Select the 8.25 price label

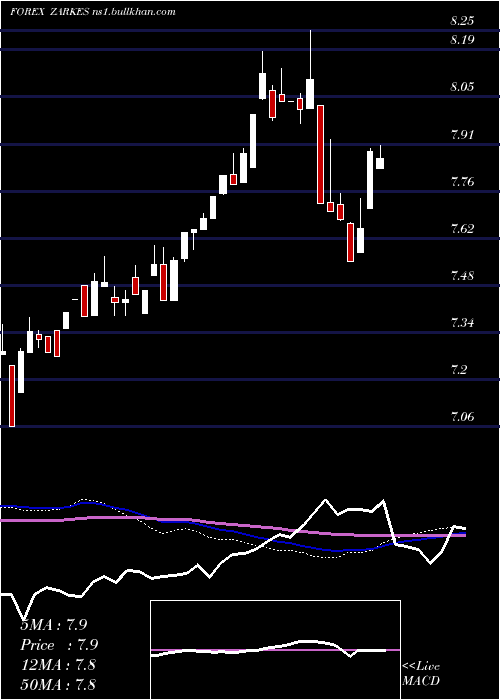pos(462,21)
